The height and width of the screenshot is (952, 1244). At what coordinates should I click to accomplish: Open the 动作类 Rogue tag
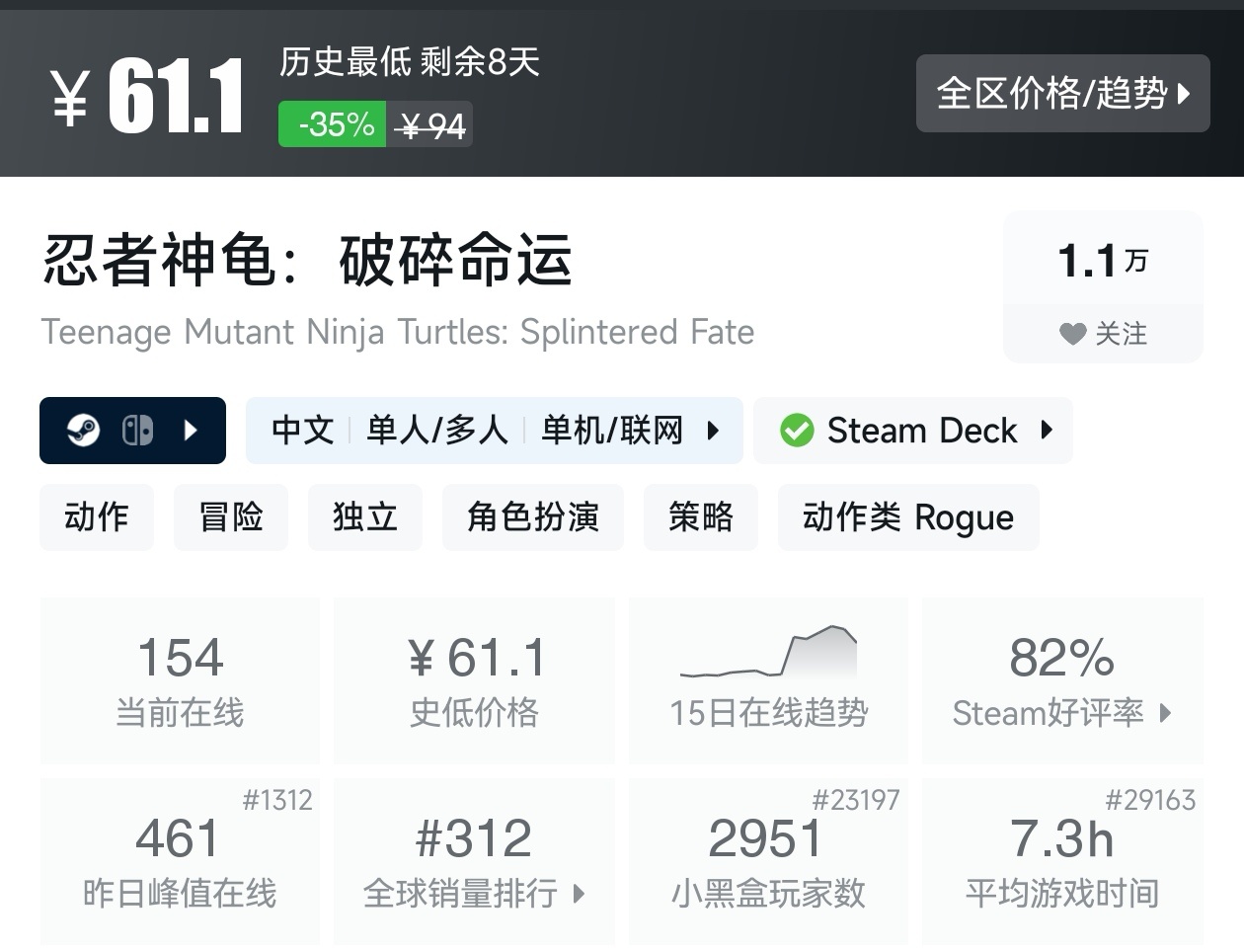908,517
